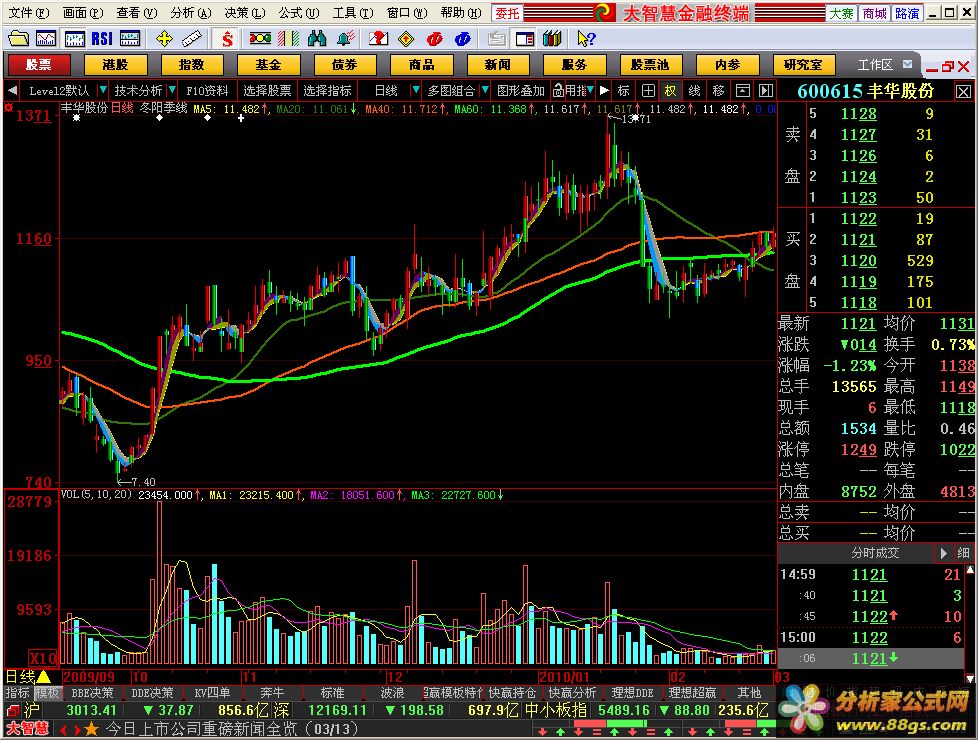
Task: Toggle the lock icon beside 用指
Action: (558, 90)
